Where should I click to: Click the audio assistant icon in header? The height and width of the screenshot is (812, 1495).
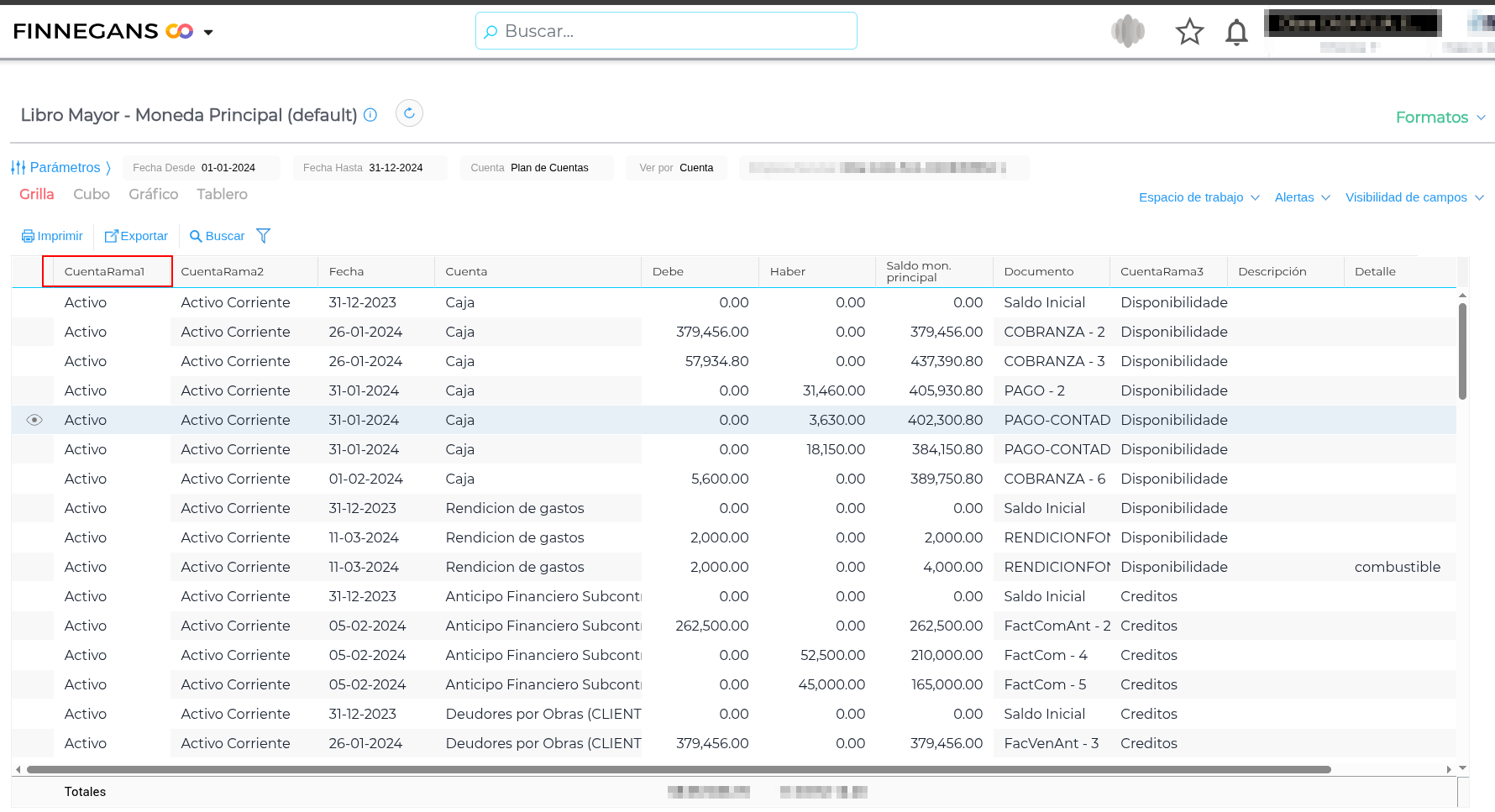pos(1128,32)
